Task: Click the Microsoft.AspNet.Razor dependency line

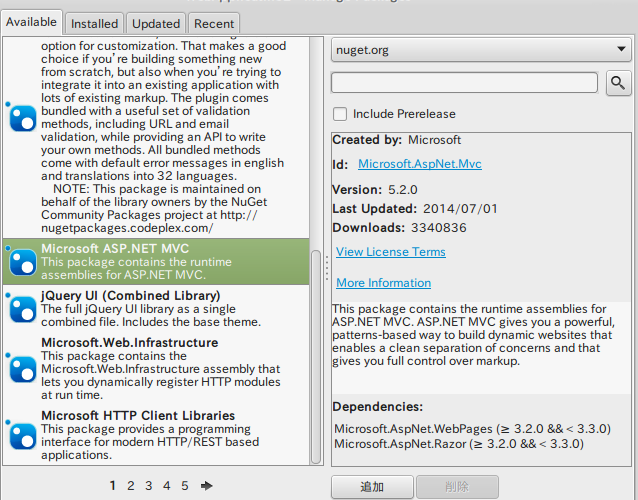Action: coord(459,443)
